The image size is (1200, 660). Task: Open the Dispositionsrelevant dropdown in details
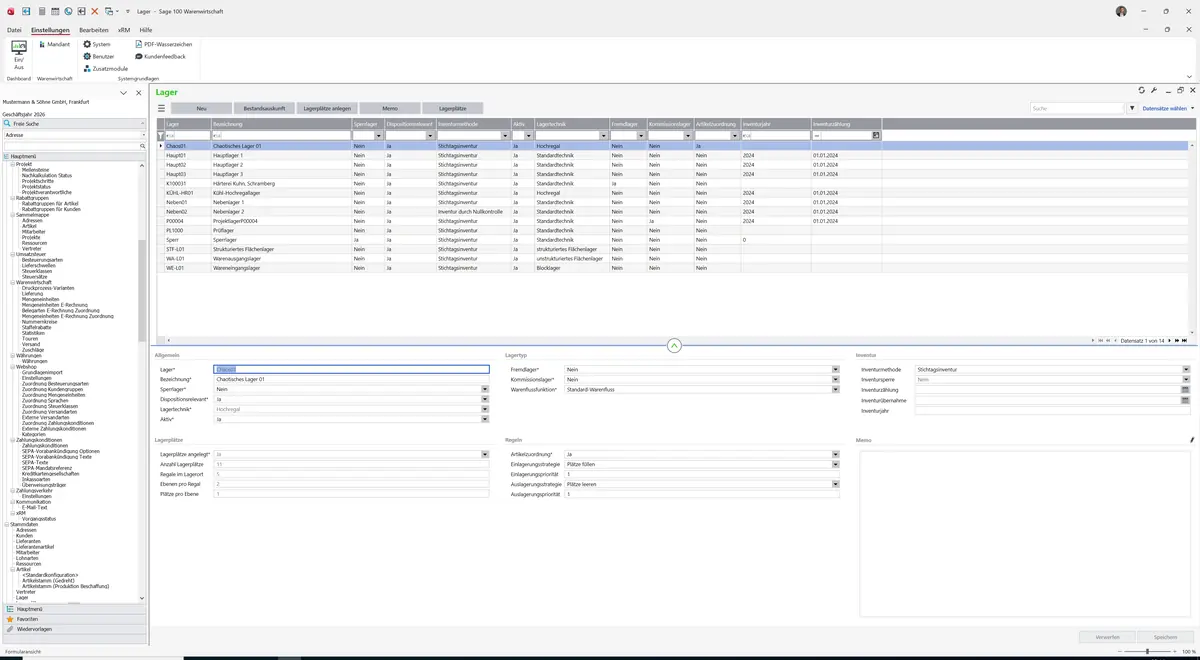point(485,399)
